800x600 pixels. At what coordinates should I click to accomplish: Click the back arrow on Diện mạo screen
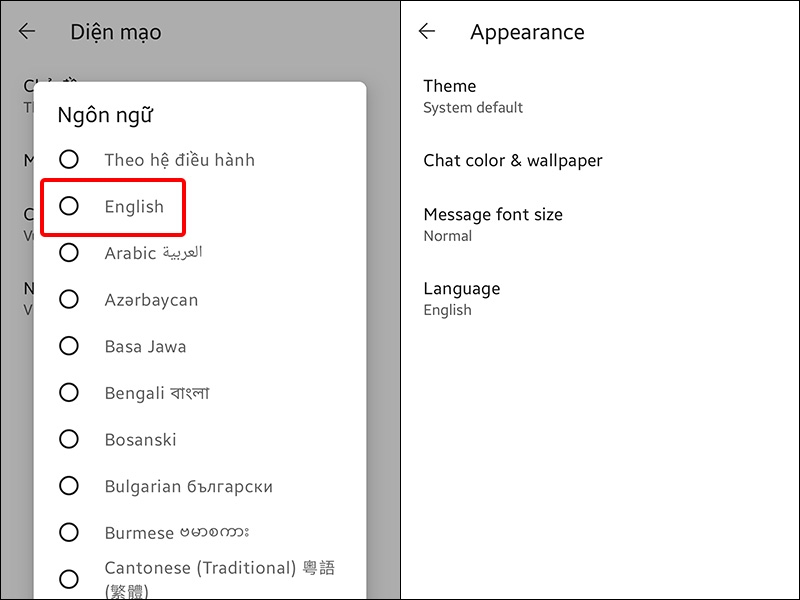tap(27, 31)
